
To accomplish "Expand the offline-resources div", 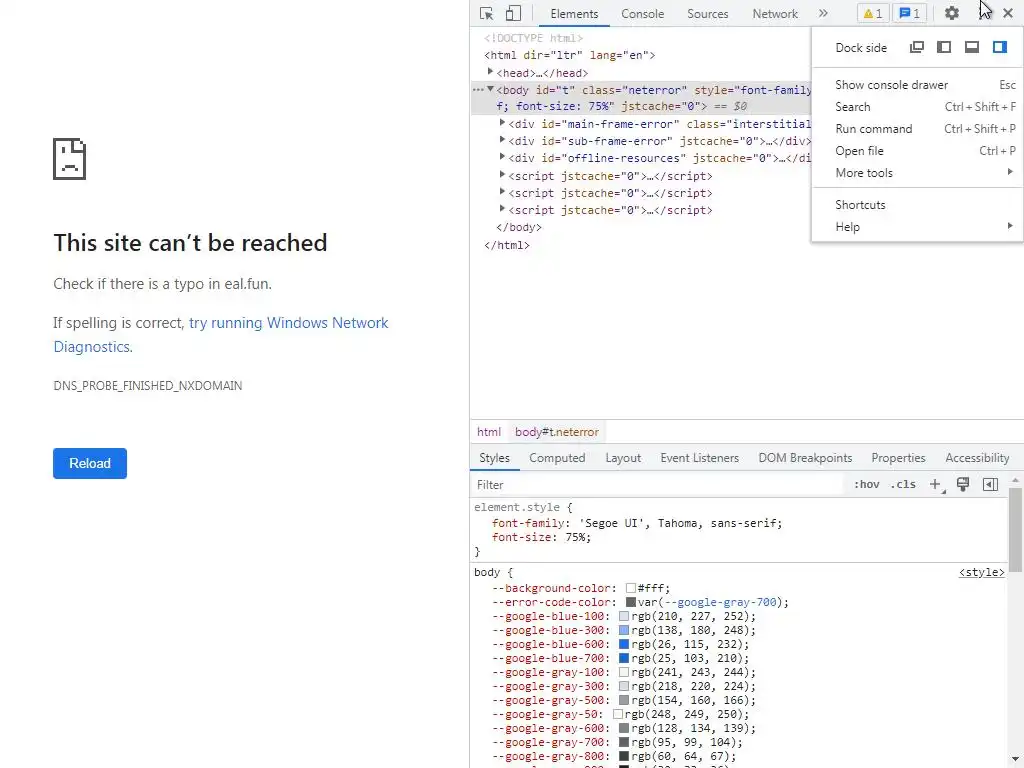I will (x=502, y=157).
